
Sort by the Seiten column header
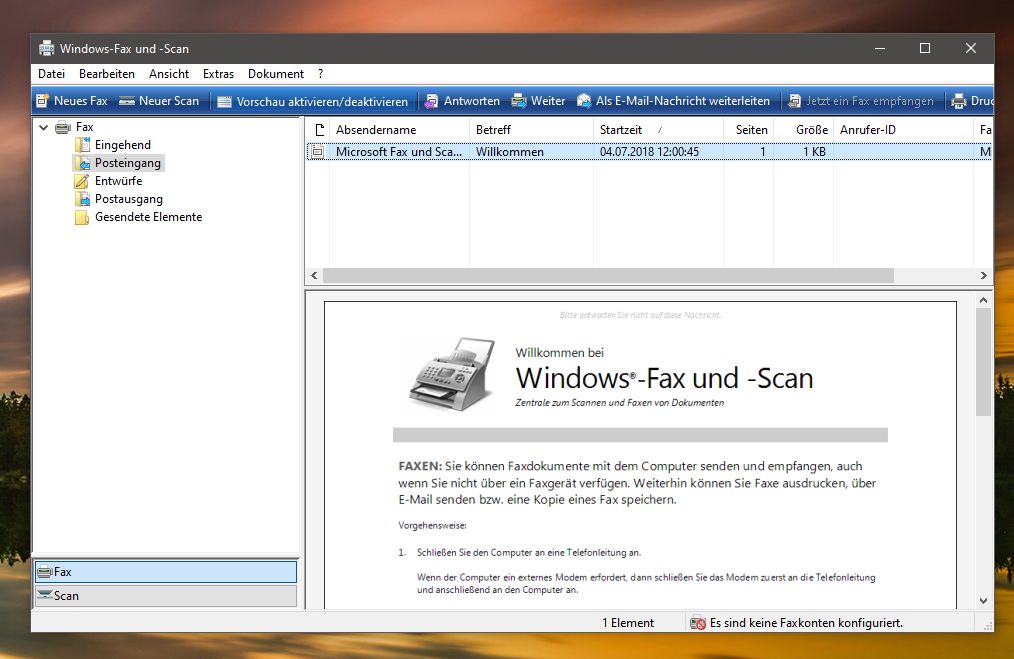tap(748, 130)
